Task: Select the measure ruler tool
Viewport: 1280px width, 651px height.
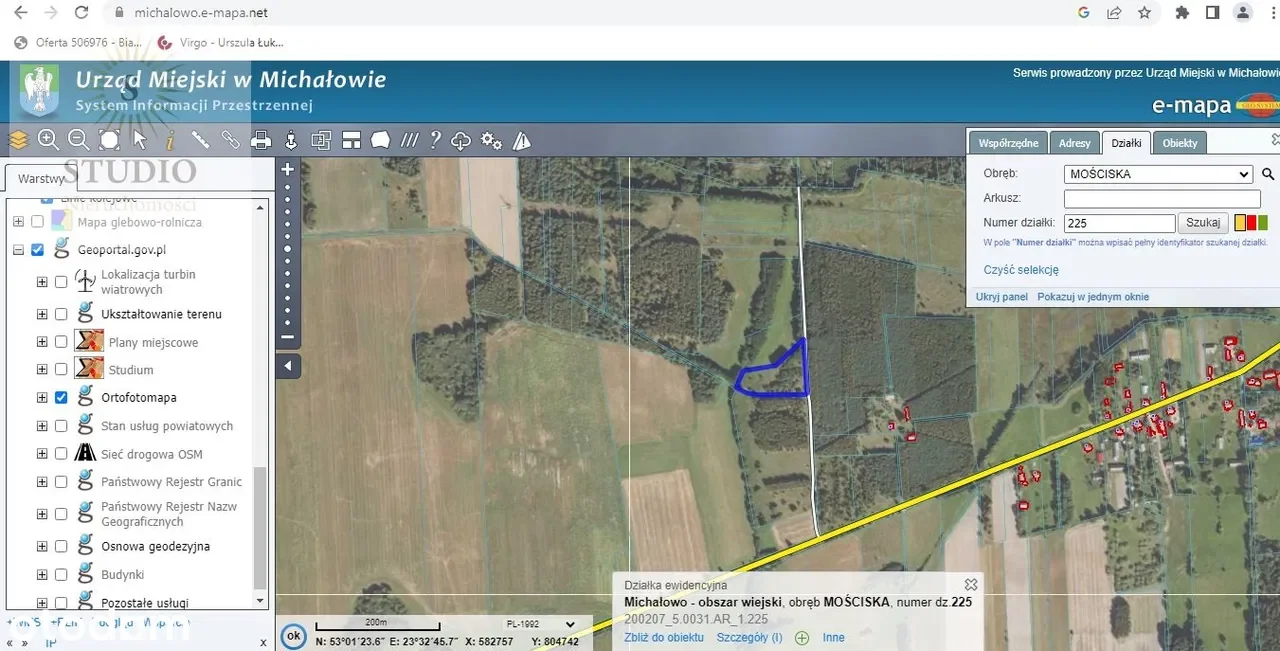Action: pos(200,140)
